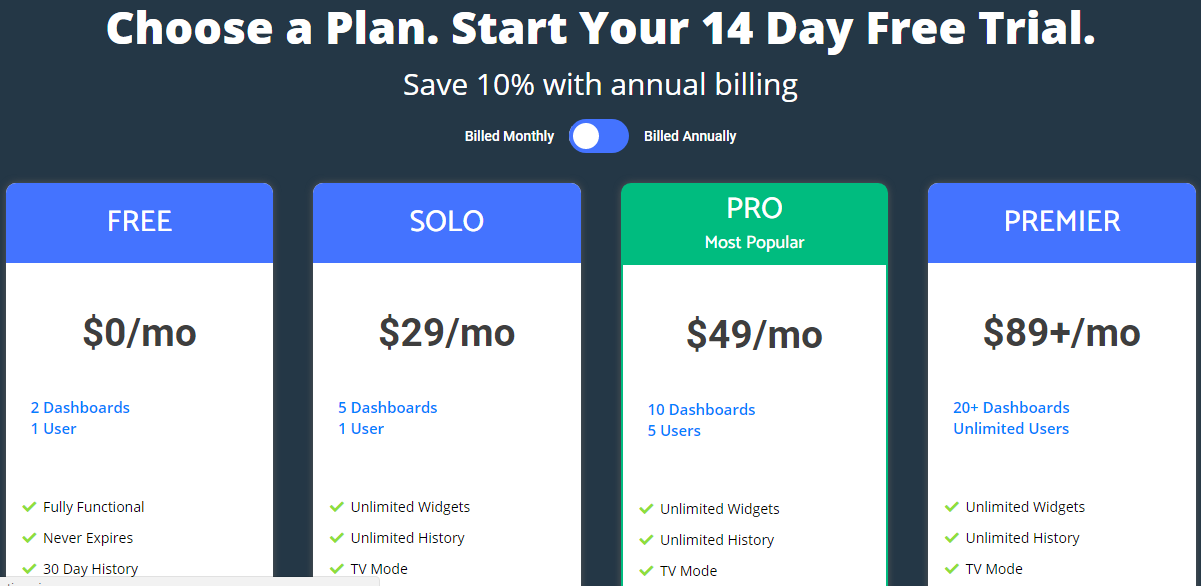Click the Billed Annually label
This screenshot has width=1201, height=586.
coord(690,136)
